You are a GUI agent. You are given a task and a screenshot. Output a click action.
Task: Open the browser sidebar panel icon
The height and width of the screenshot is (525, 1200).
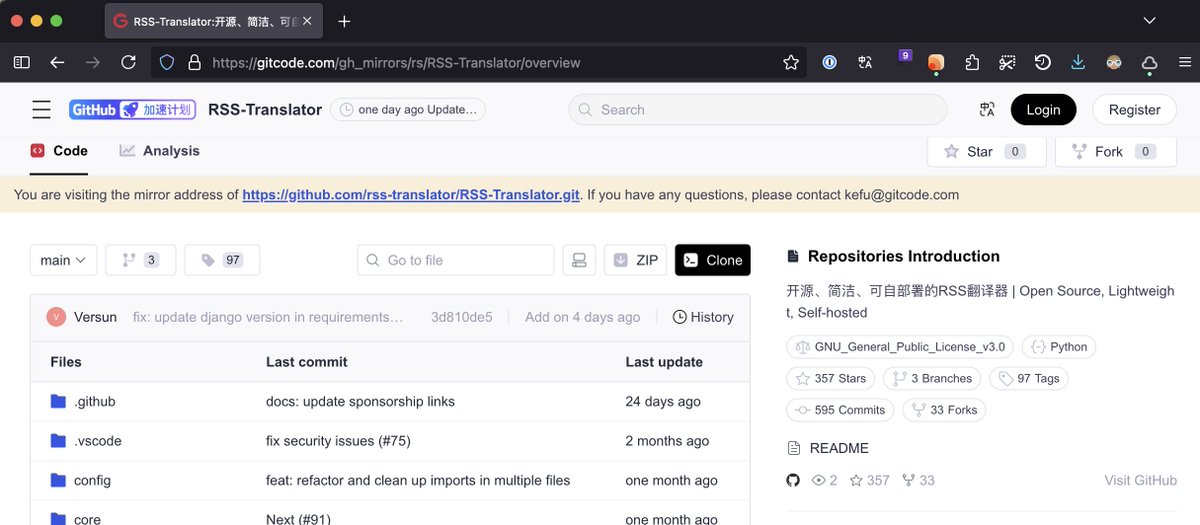pos(21,62)
